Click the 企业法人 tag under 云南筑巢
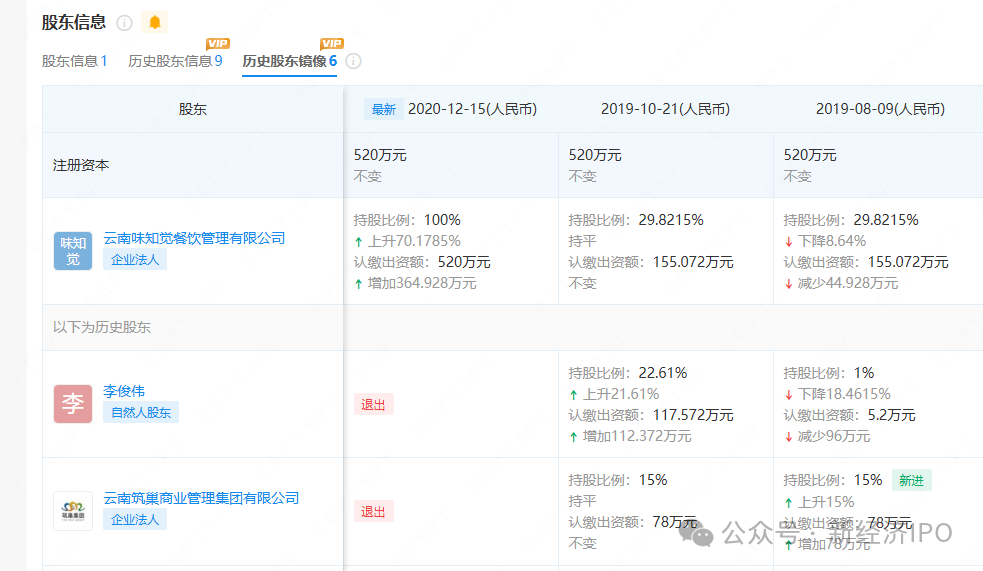The height and width of the screenshot is (571, 983). (135, 520)
